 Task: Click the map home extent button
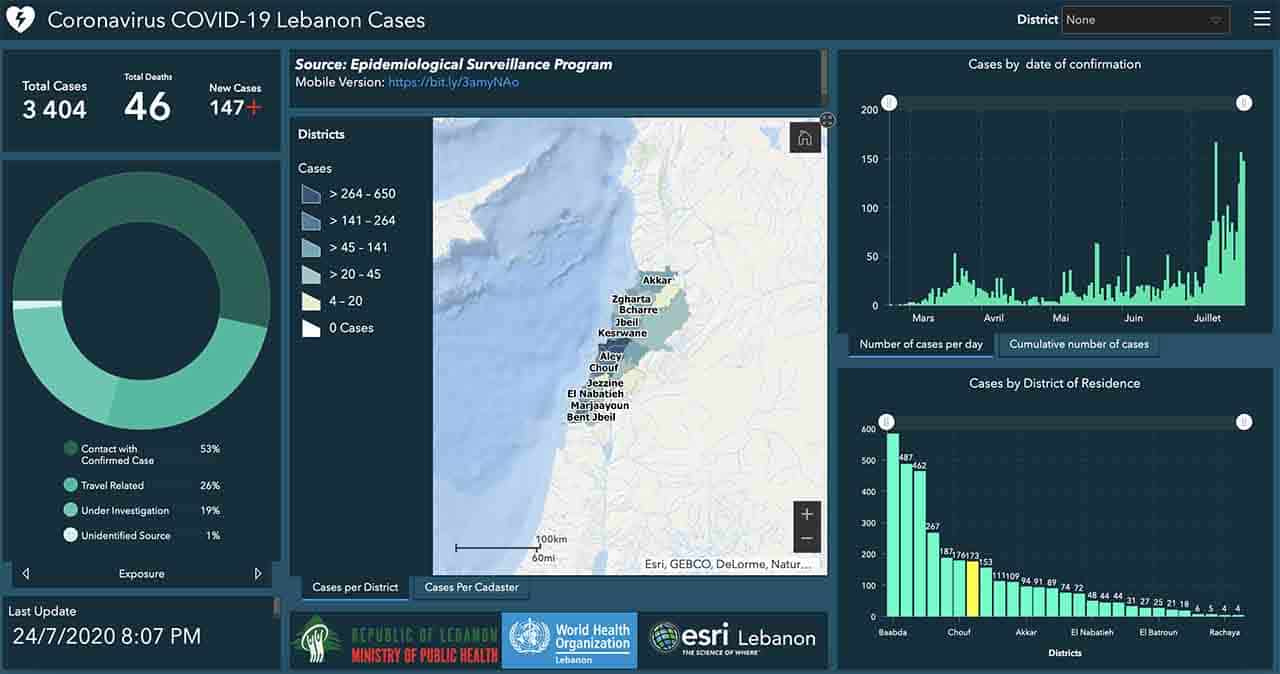[805, 138]
